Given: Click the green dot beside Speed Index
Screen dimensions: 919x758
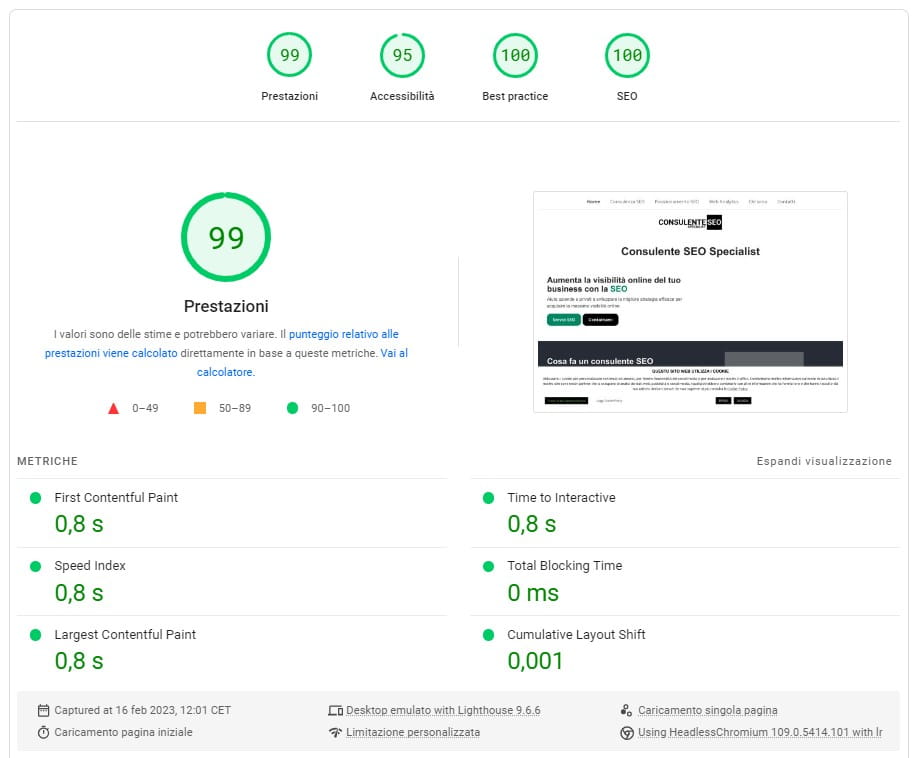Looking at the screenshot, I should tap(35, 566).
